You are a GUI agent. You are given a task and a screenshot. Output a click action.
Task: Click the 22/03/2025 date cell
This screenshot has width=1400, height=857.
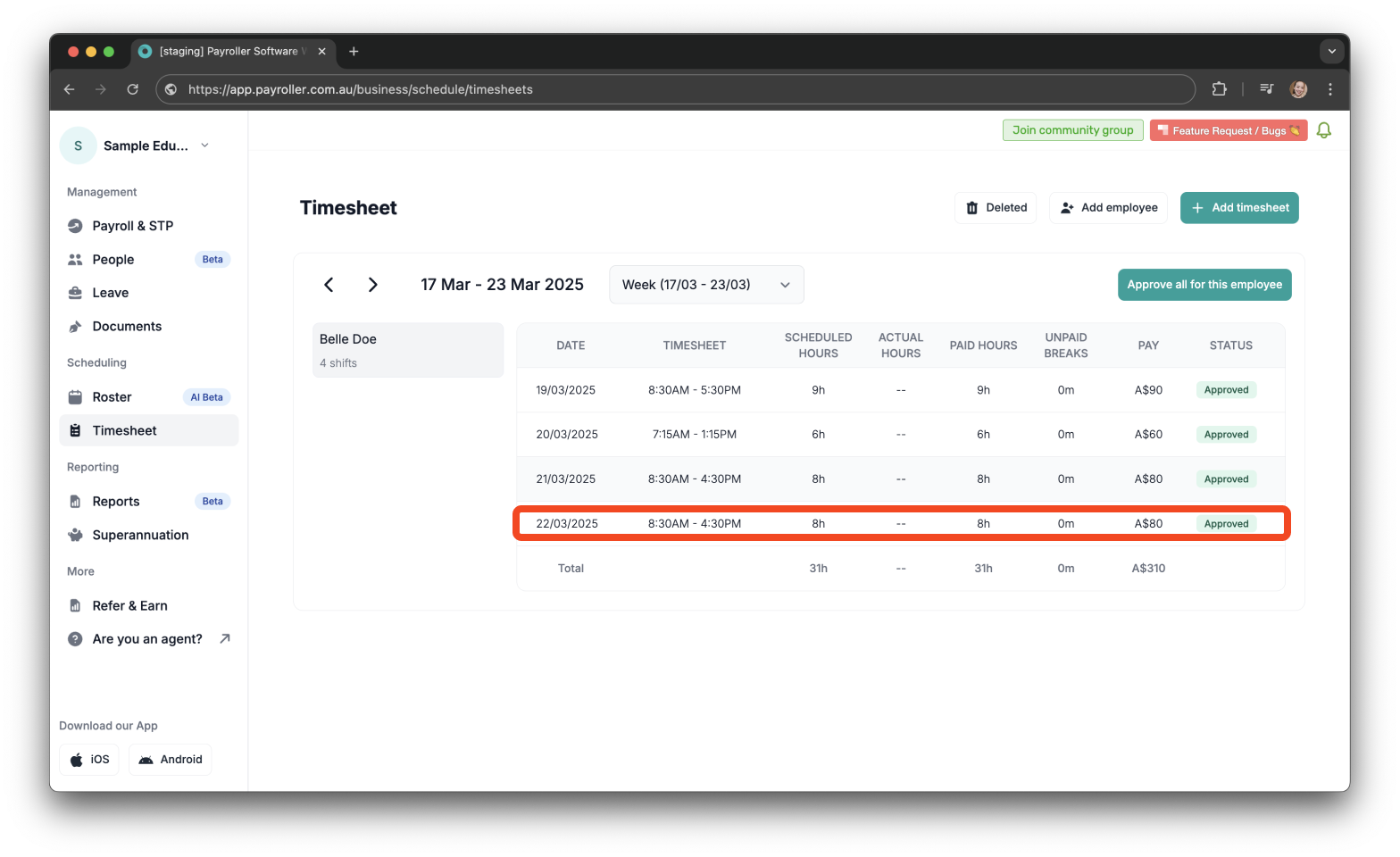[x=567, y=524]
